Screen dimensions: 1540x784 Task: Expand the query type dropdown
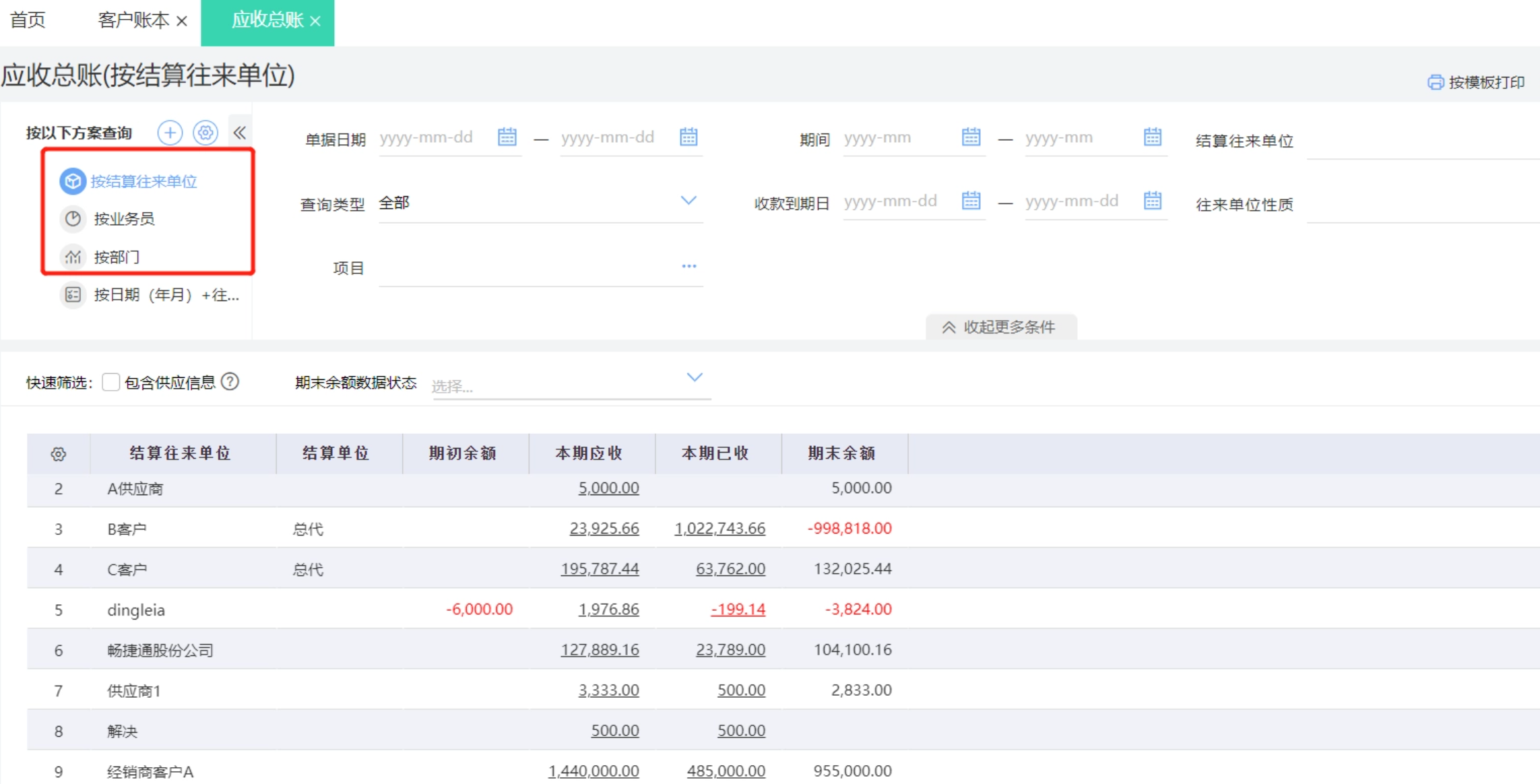tap(688, 201)
